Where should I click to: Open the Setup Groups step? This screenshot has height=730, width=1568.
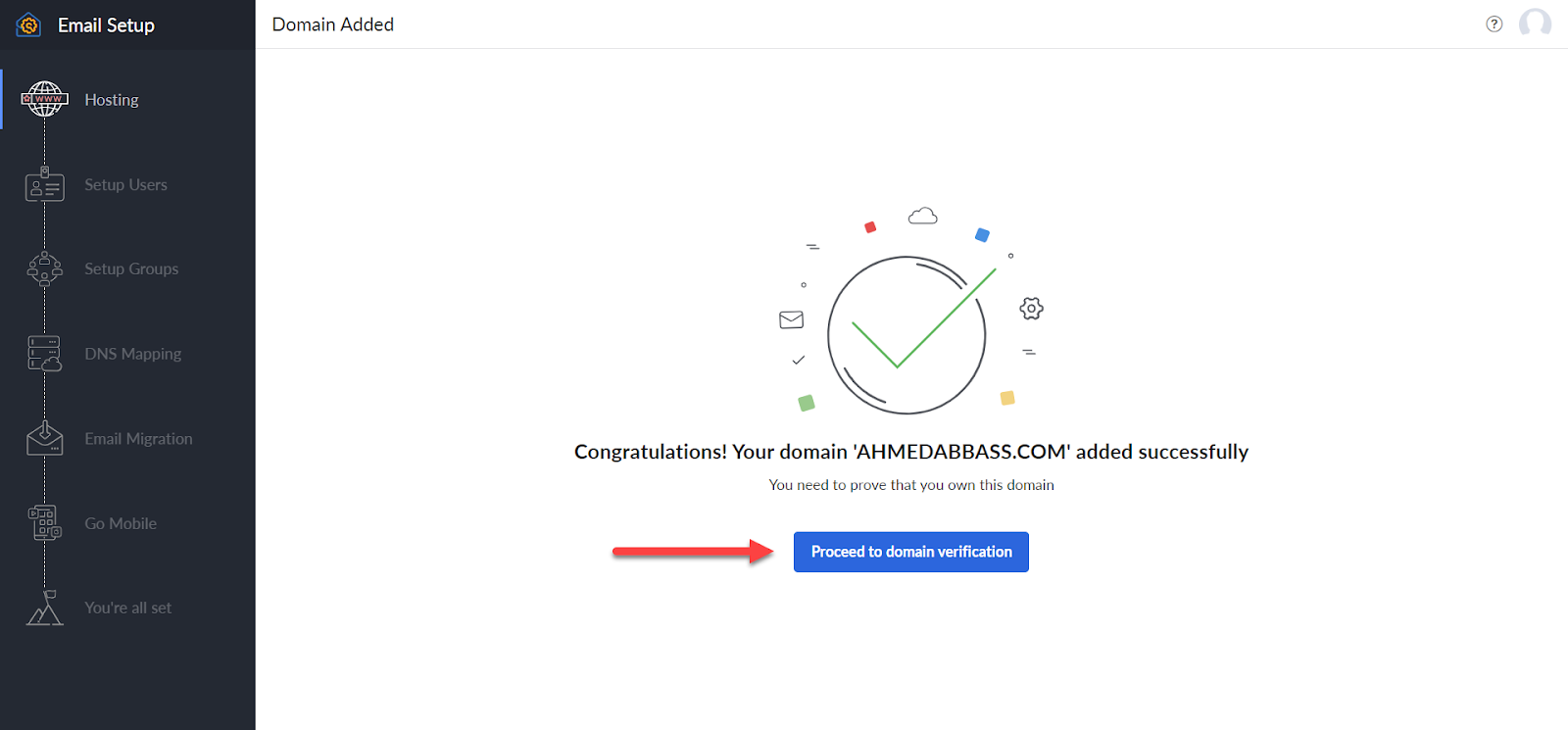pyautogui.click(x=131, y=268)
